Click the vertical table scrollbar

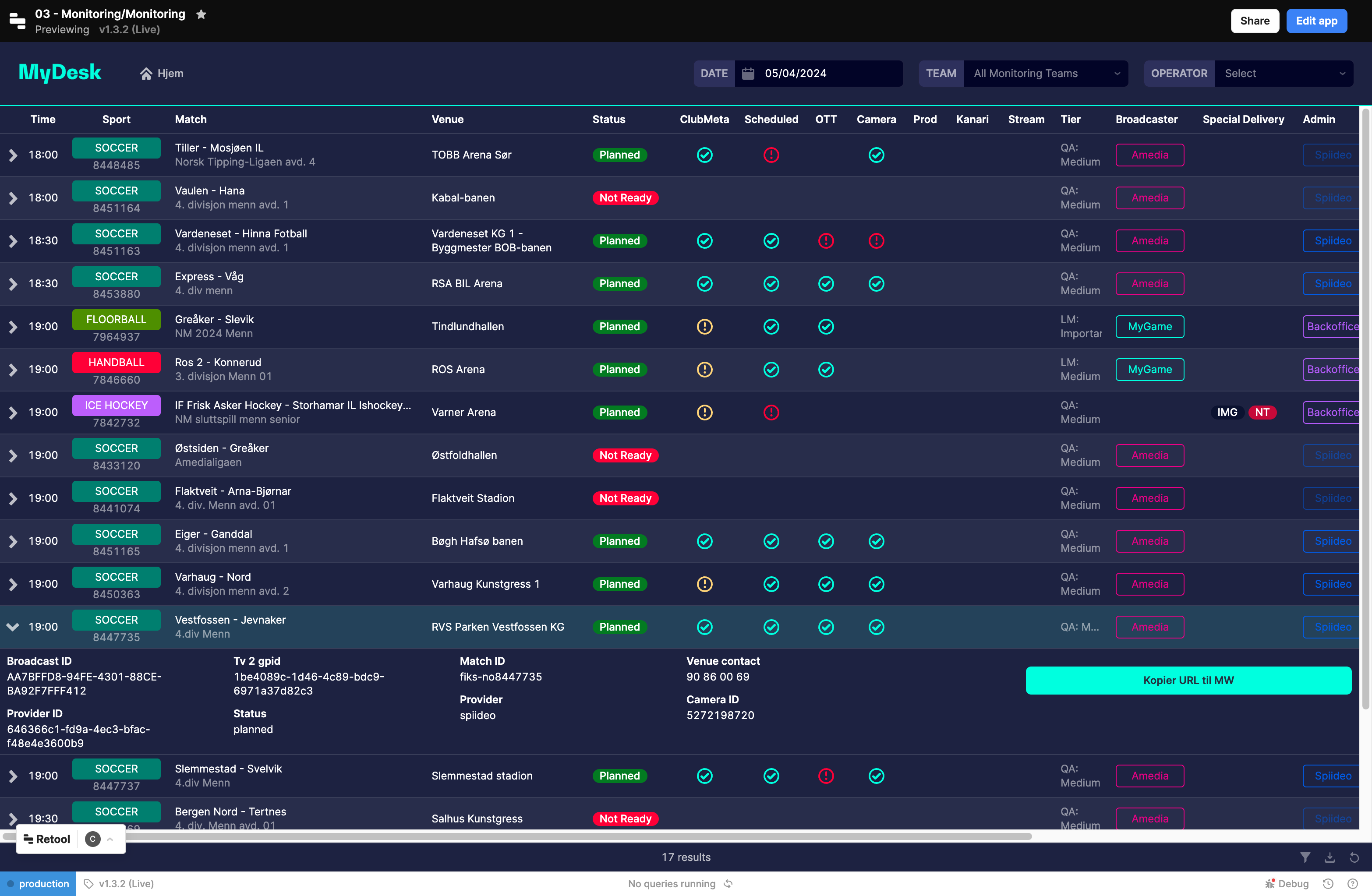coord(1366,409)
